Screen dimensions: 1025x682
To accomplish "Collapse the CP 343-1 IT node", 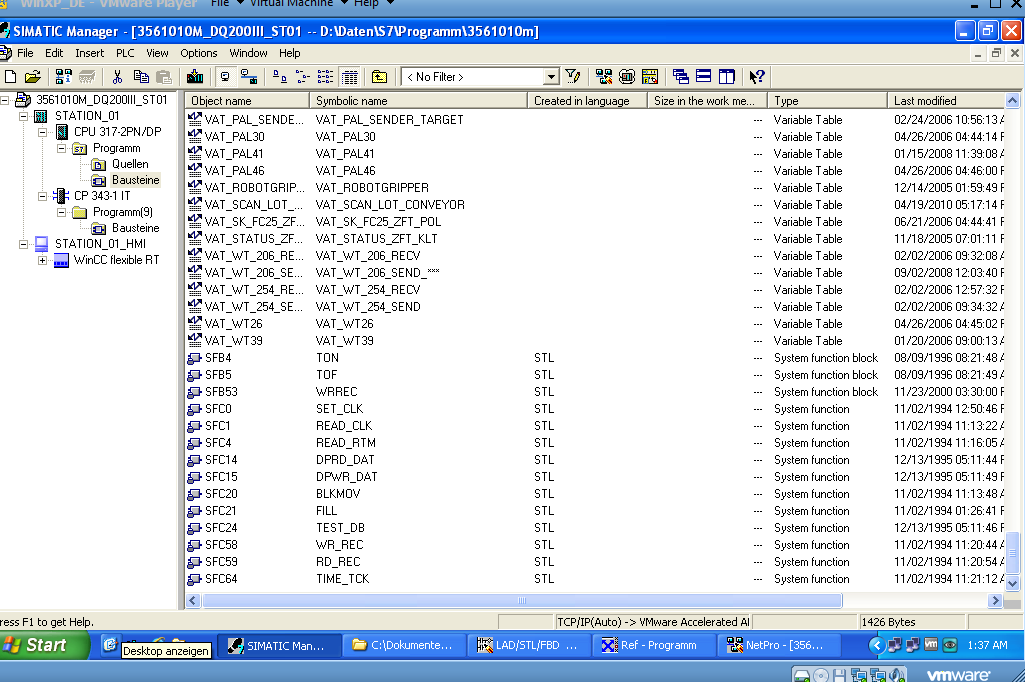I will coord(42,196).
